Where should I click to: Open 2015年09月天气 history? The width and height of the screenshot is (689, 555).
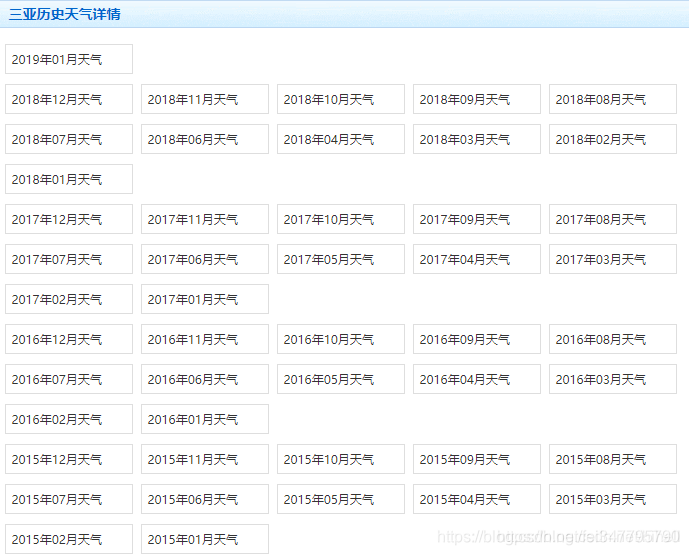(x=477, y=459)
